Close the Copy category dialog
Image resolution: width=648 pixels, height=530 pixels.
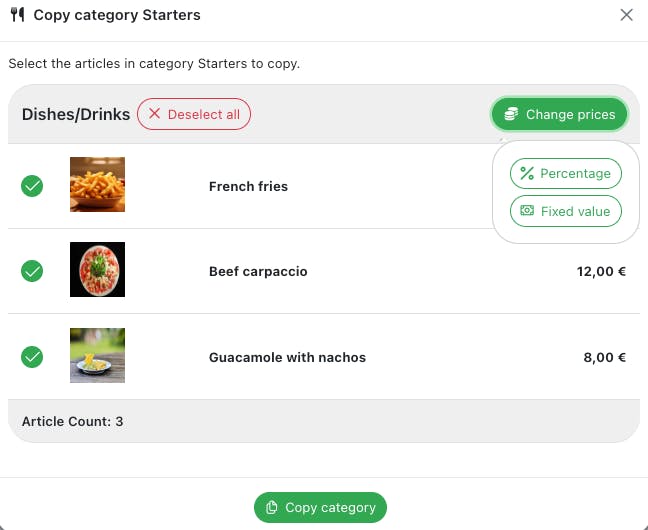pos(627,15)
